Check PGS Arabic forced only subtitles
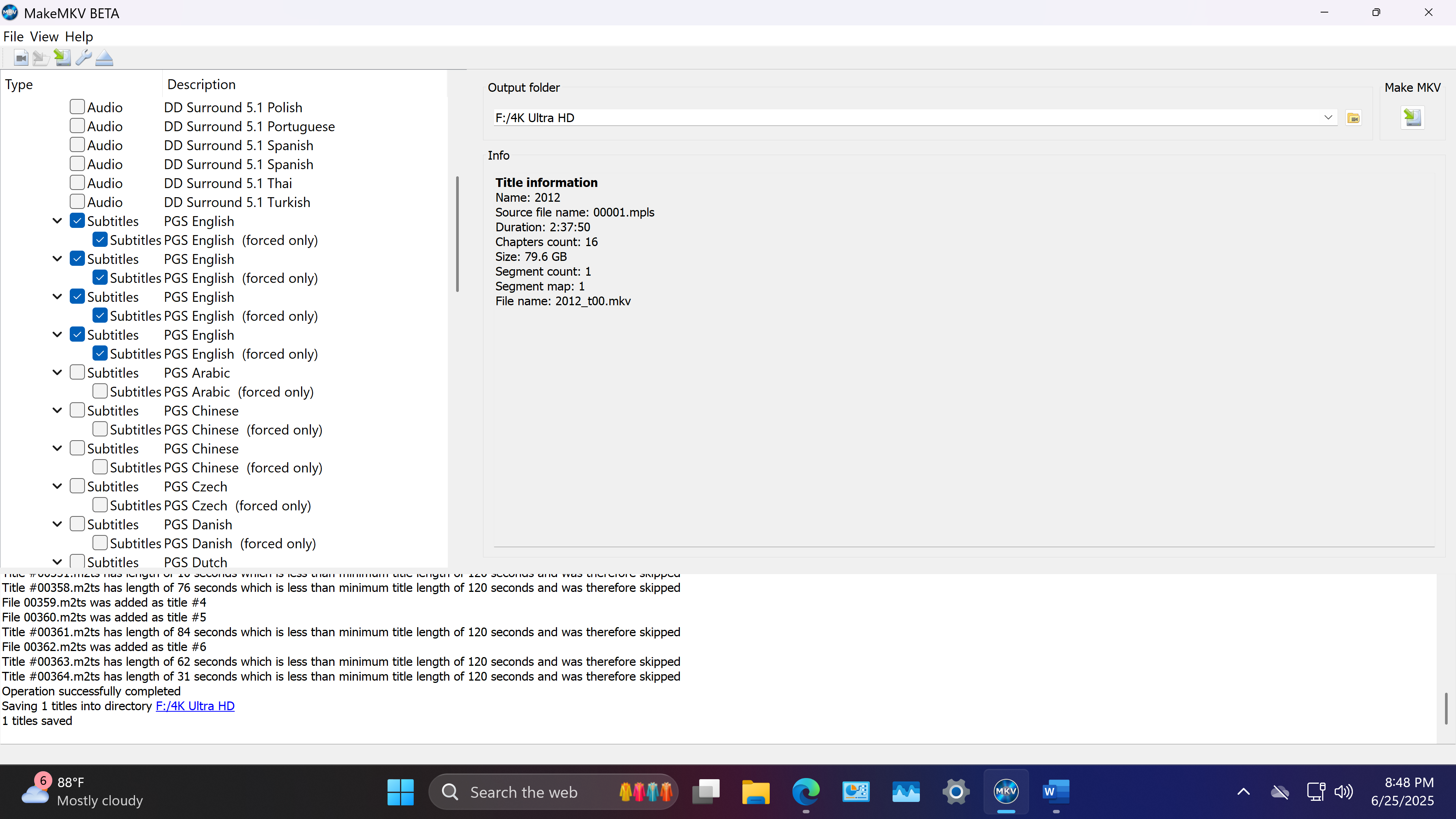 [x=100, y=391]
